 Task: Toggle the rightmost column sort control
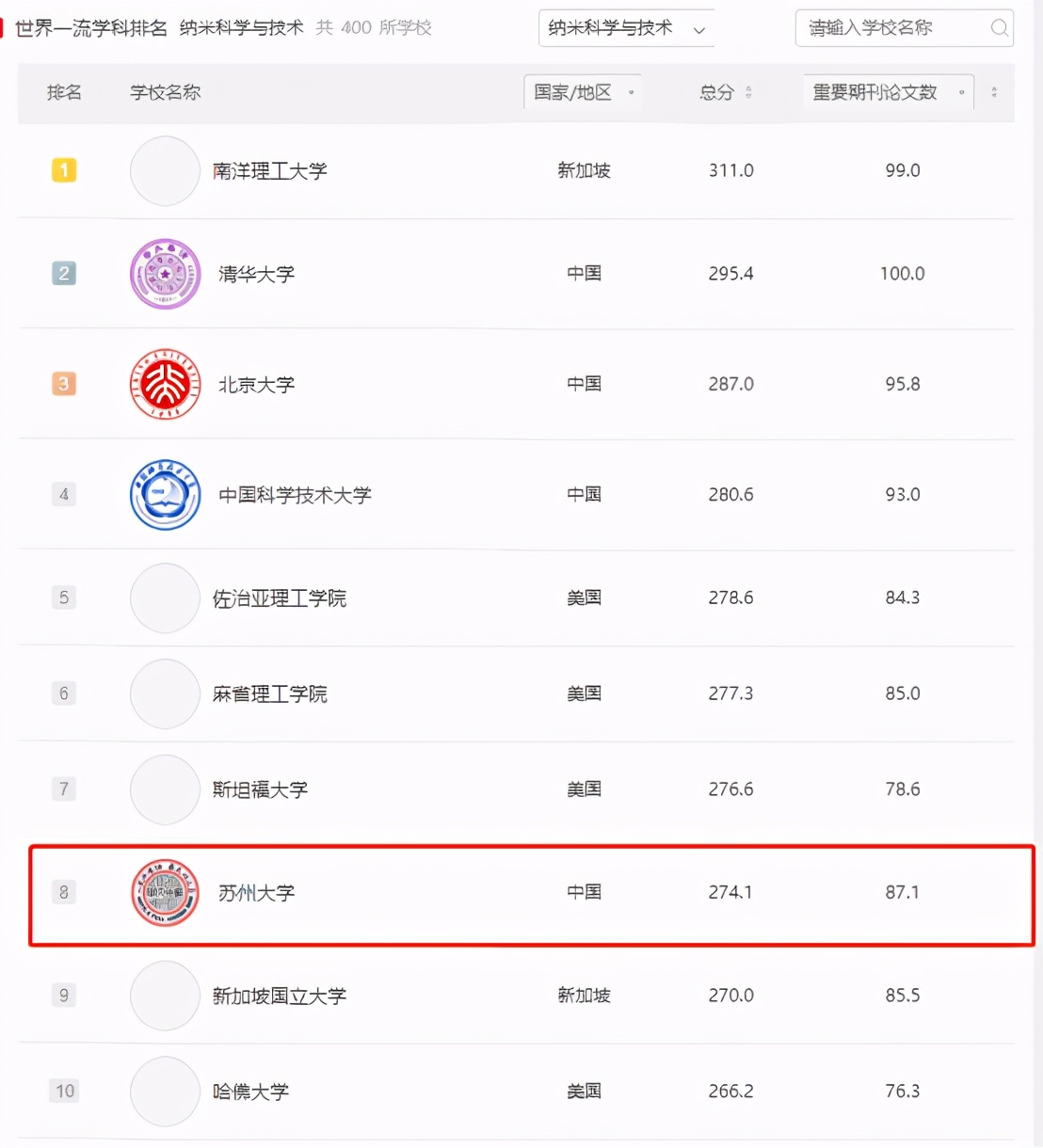pyautogui.click(x=993, y=93)
